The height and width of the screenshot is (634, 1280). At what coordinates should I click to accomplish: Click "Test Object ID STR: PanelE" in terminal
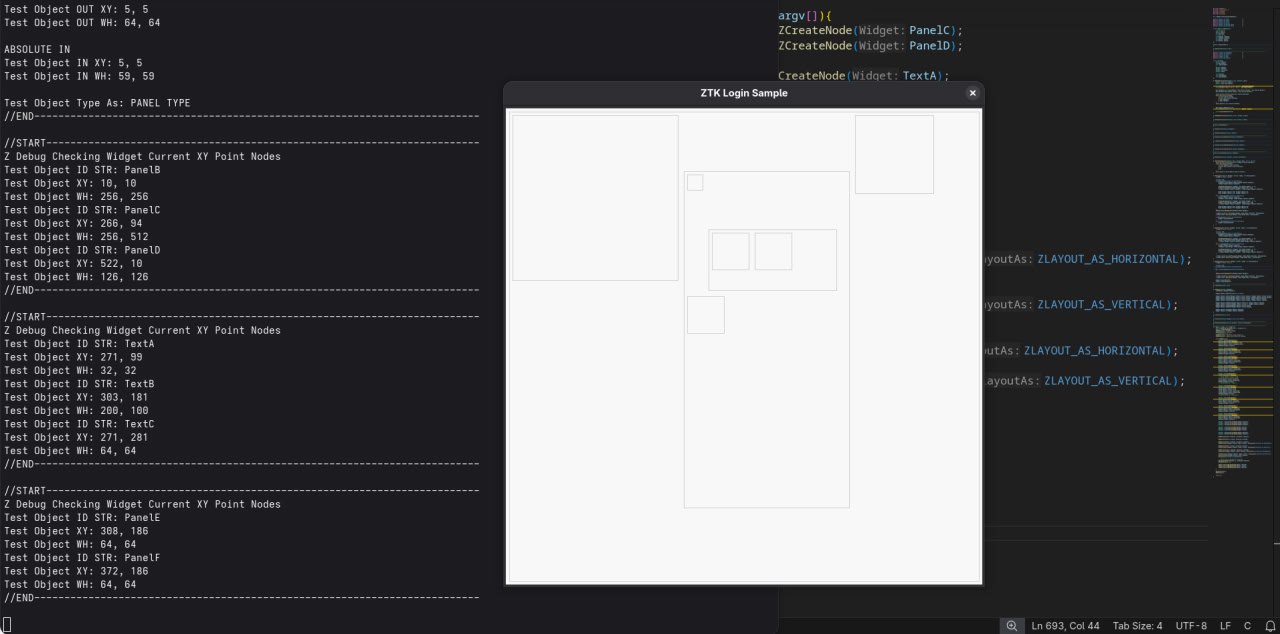pyautogui.click(x=82, y=518)
